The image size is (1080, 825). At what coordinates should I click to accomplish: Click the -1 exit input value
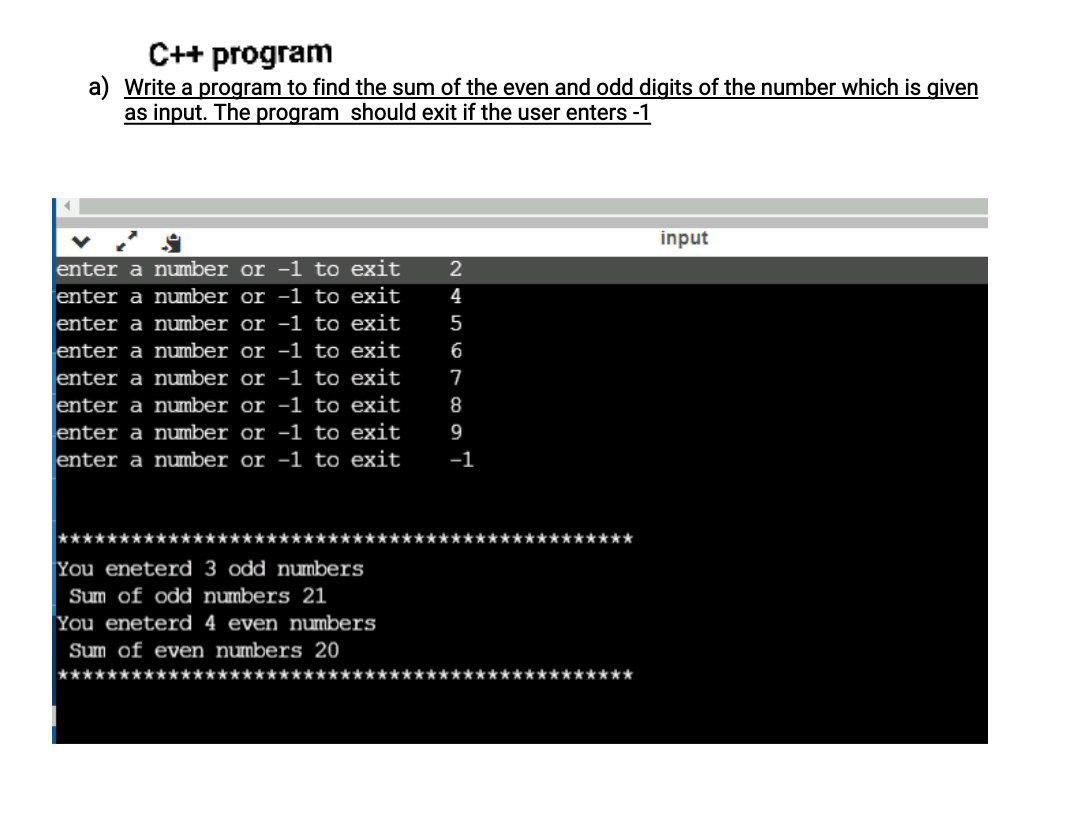463,460
